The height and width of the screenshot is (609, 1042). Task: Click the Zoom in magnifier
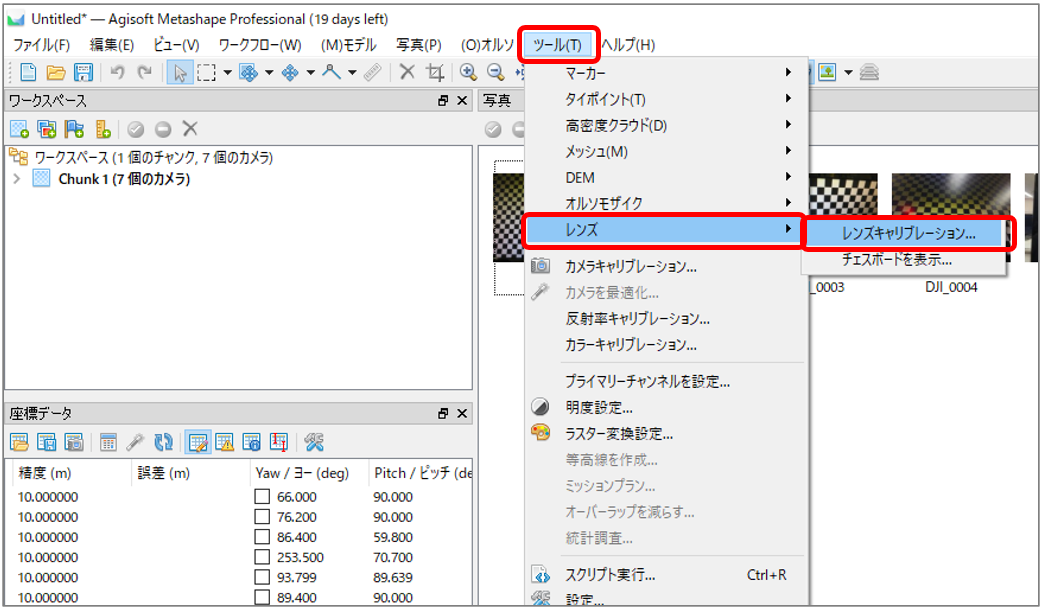pyautogui.click(x=468, y=72)
